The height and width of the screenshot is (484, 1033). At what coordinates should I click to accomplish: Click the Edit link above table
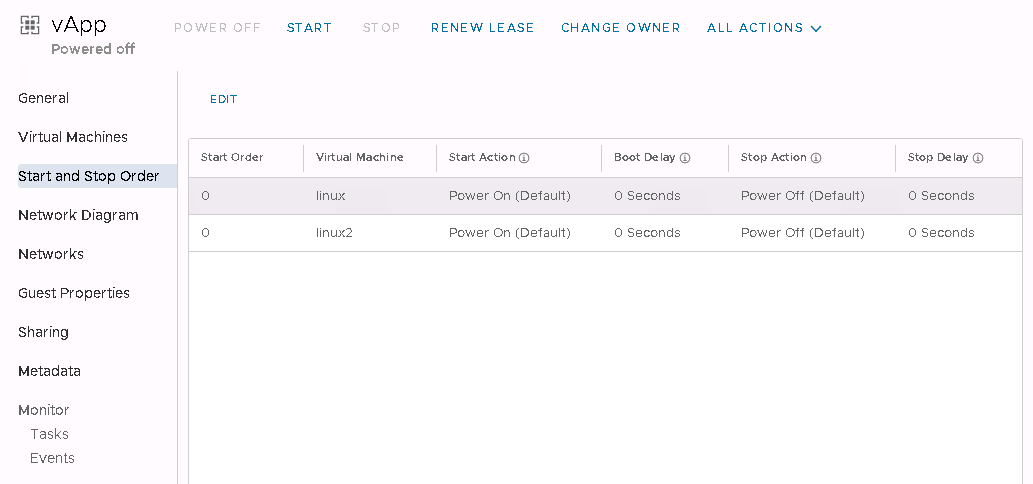pos(224,99)
